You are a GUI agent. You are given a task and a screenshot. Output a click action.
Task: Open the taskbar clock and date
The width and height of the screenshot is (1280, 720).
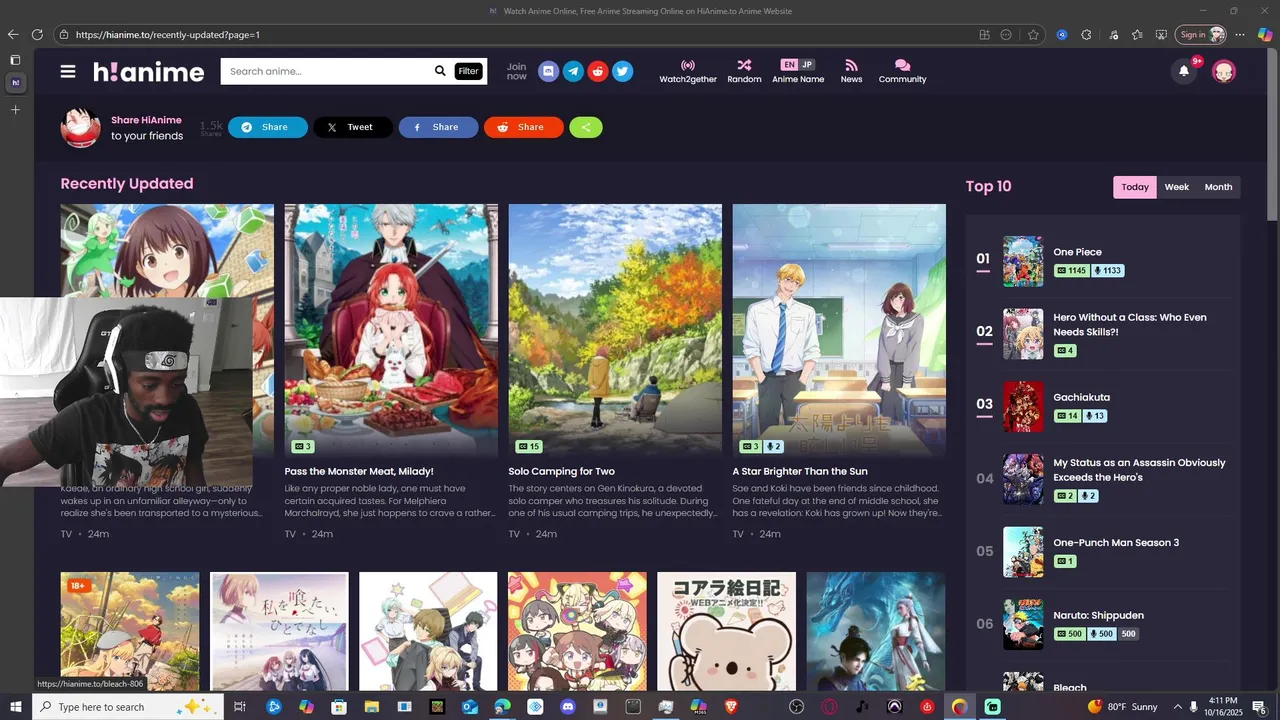click(x=1223, y=707)
